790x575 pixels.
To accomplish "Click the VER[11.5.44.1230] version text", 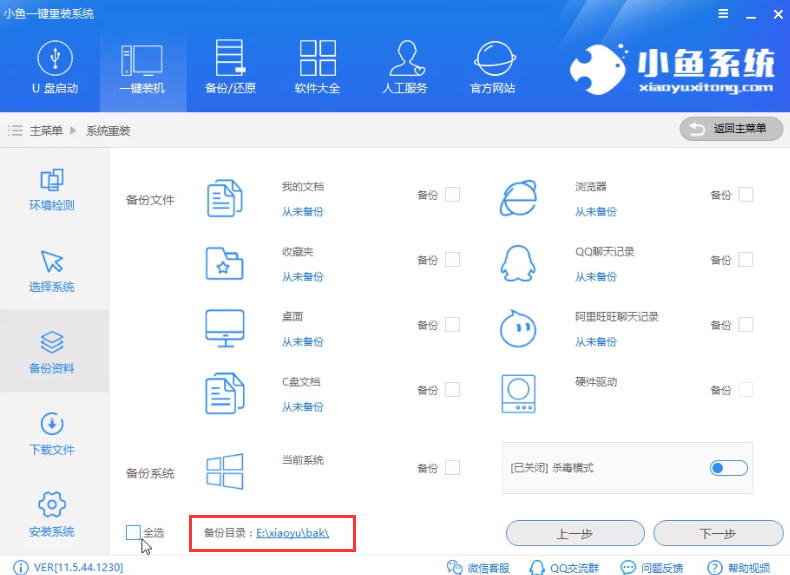I will pyautogui.click(x=79, y=567).
